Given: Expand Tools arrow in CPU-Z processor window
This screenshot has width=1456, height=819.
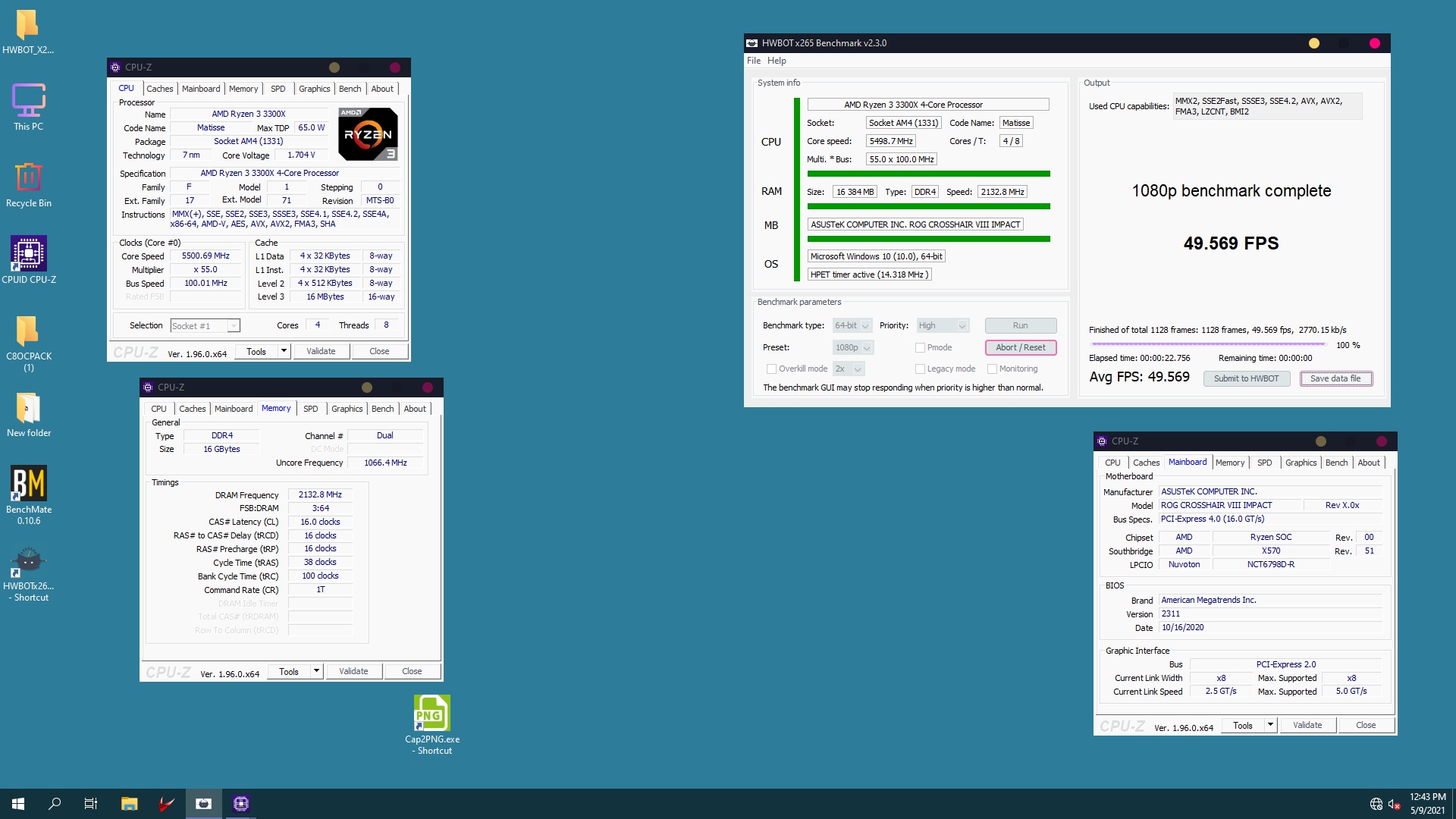Looking at the screenshot, I should coord(284,351).
